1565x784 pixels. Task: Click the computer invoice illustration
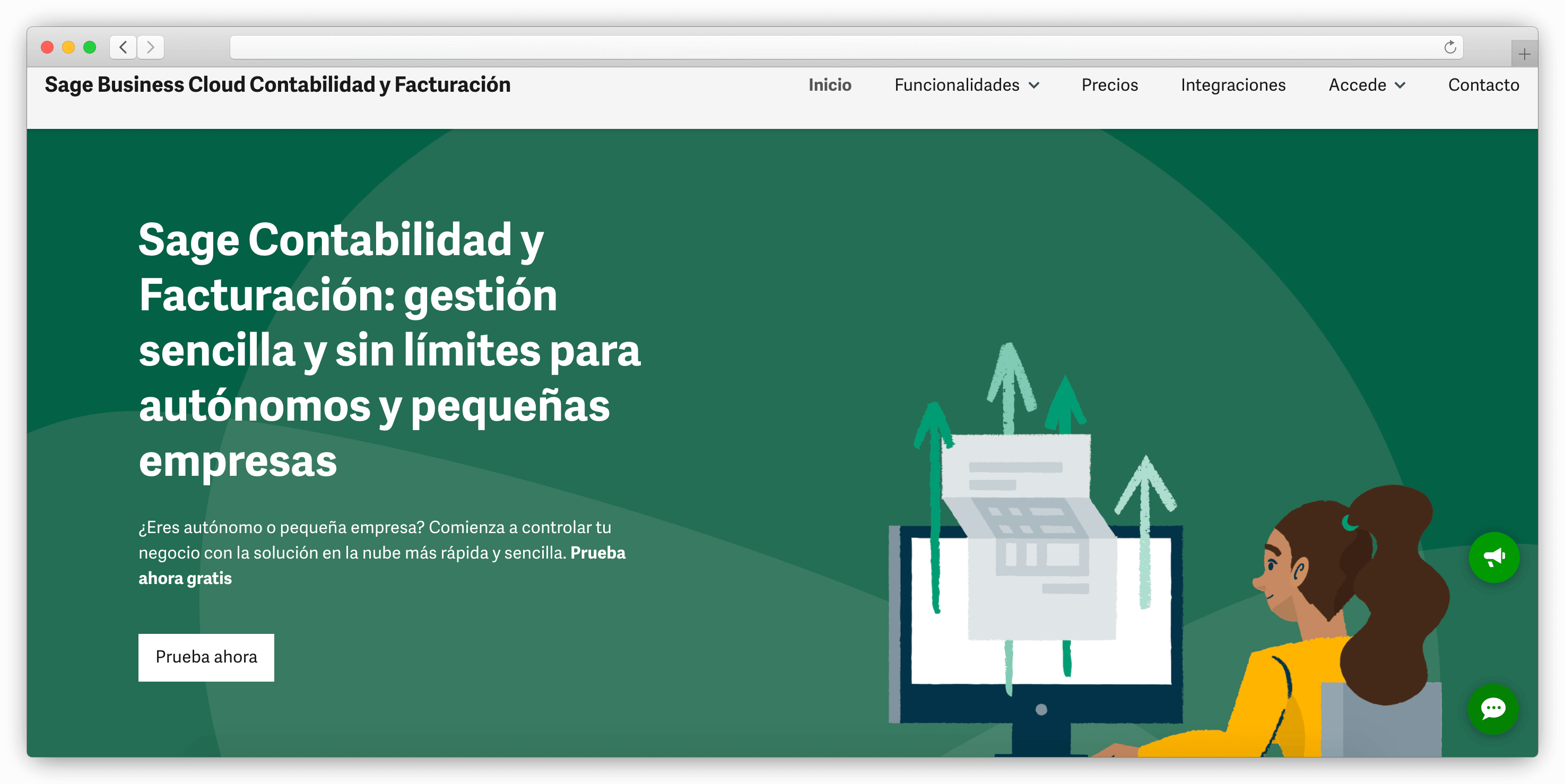coord(1037,550)
